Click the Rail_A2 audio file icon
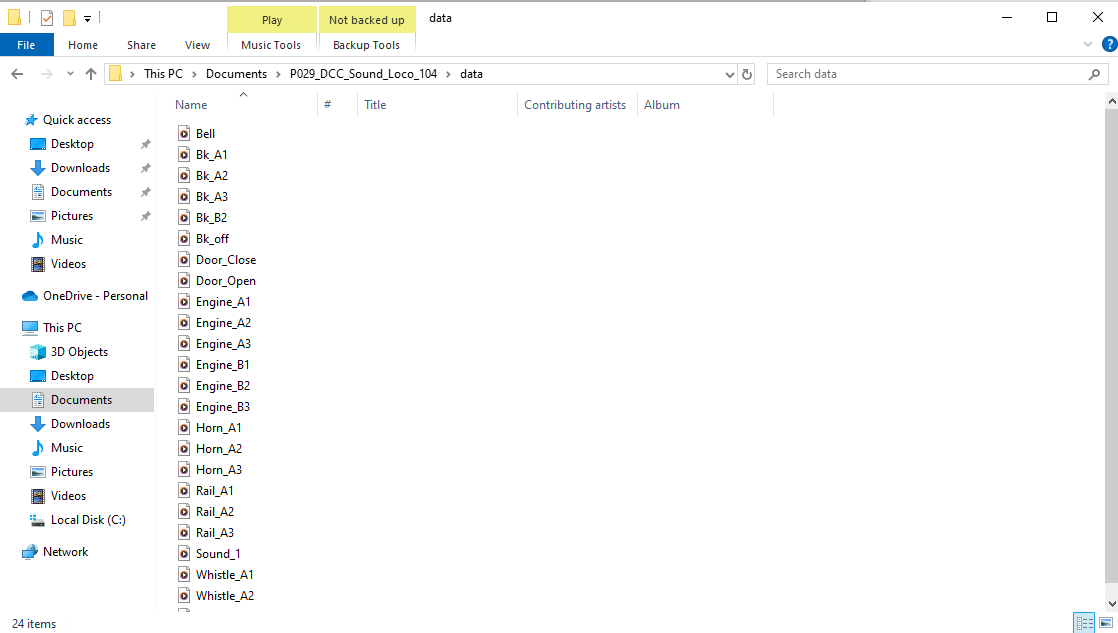The image size is (1118, 633). click(184, 512)
